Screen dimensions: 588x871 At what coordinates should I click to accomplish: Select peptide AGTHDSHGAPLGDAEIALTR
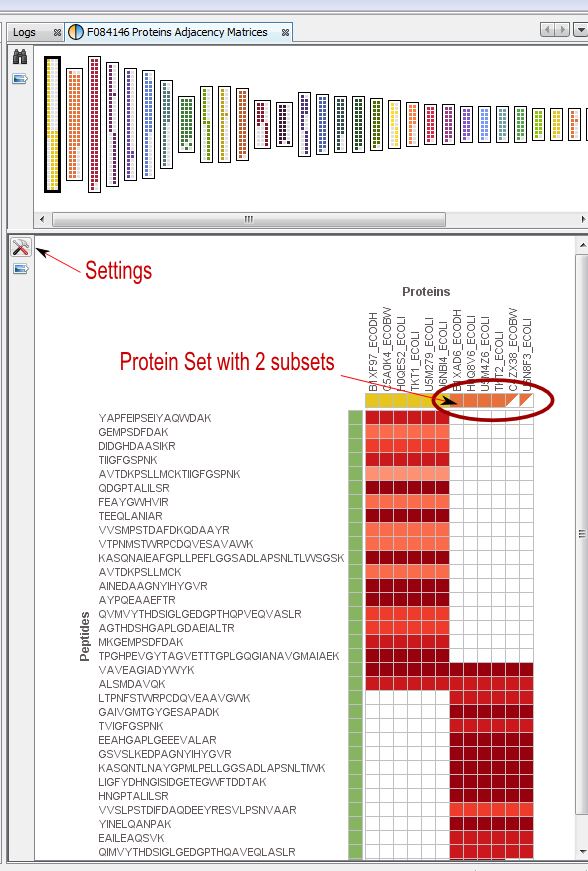(167, 628)
